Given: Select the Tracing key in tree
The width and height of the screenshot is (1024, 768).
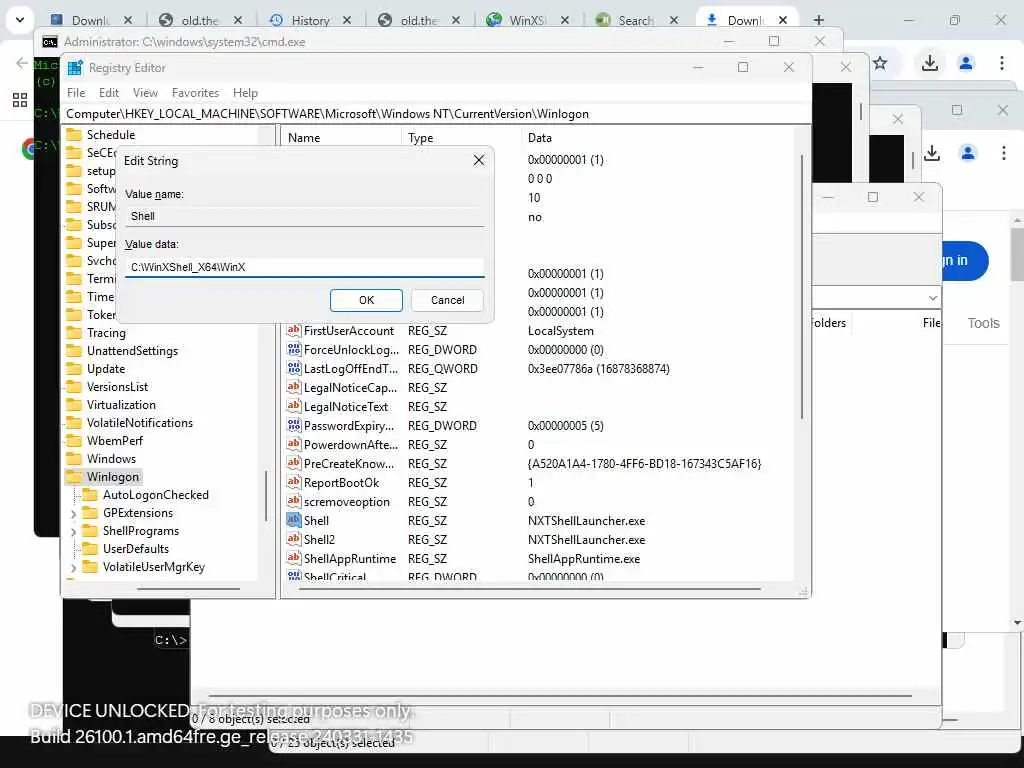Looking at the screenshot, I should pyautogui.click(x=106, y=332).
